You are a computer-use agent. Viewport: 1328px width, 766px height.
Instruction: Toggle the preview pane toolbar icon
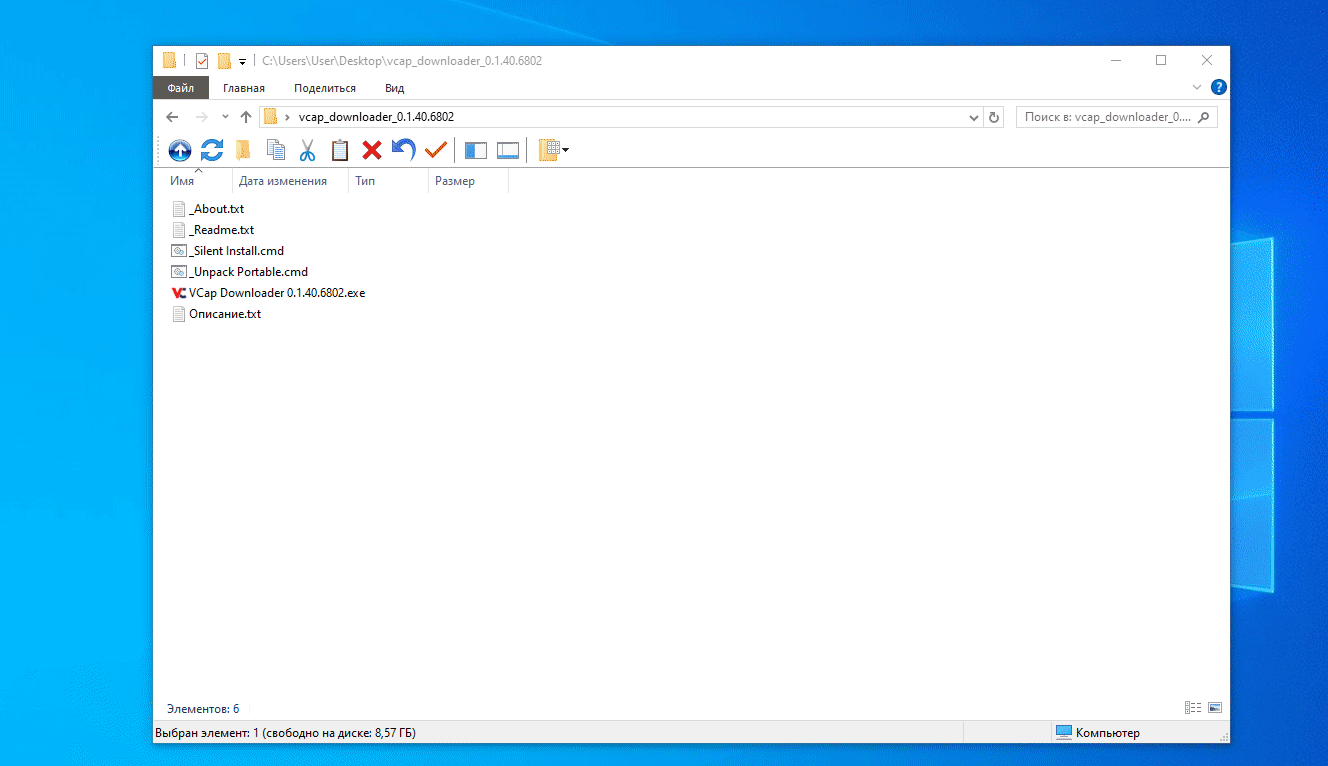click(x=508, y=150)
